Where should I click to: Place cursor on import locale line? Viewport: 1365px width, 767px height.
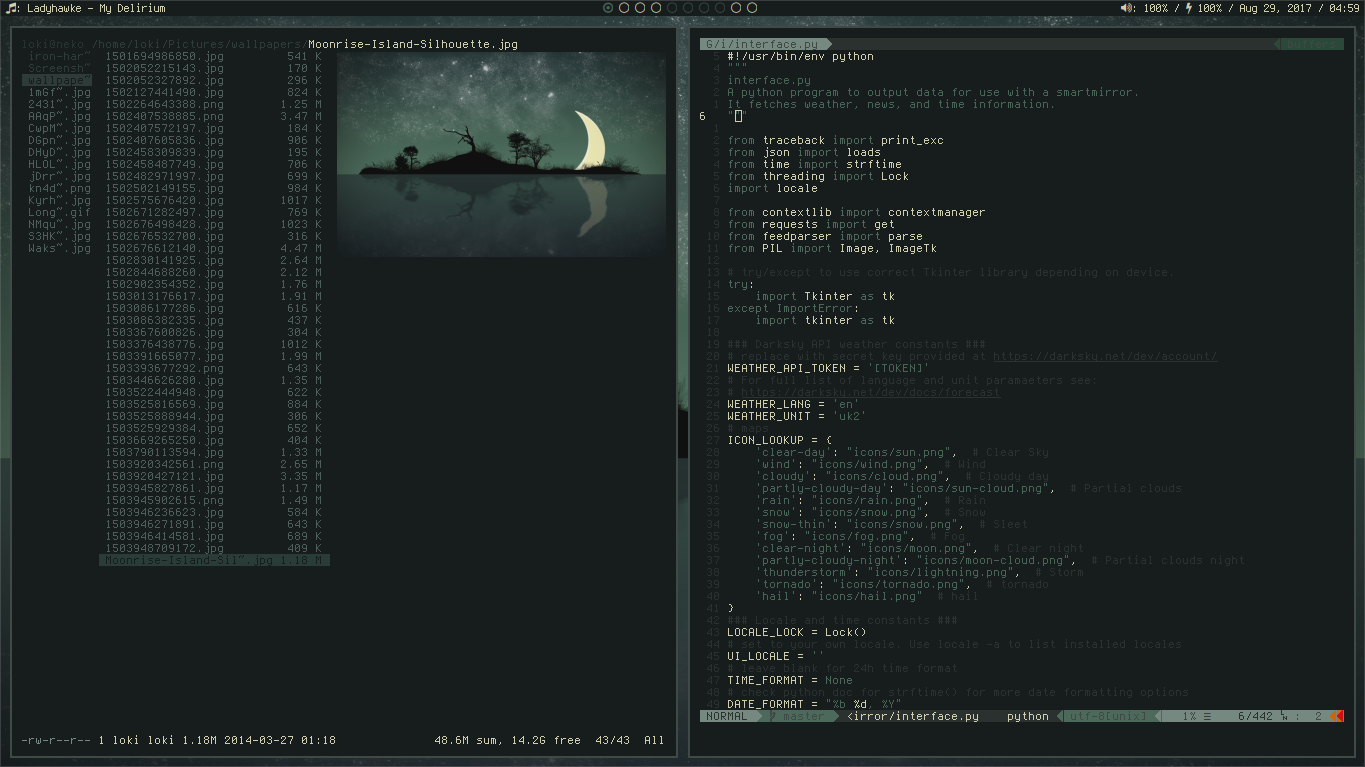(772, 188)
